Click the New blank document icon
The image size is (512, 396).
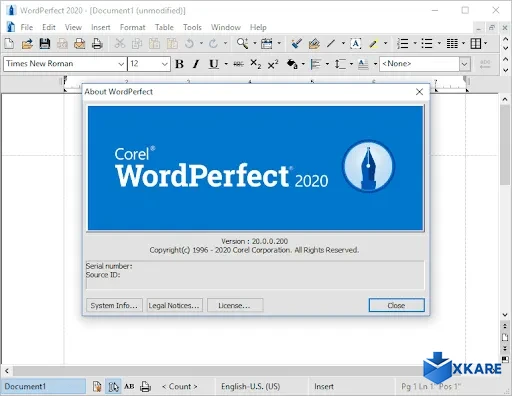pos(9,43)
